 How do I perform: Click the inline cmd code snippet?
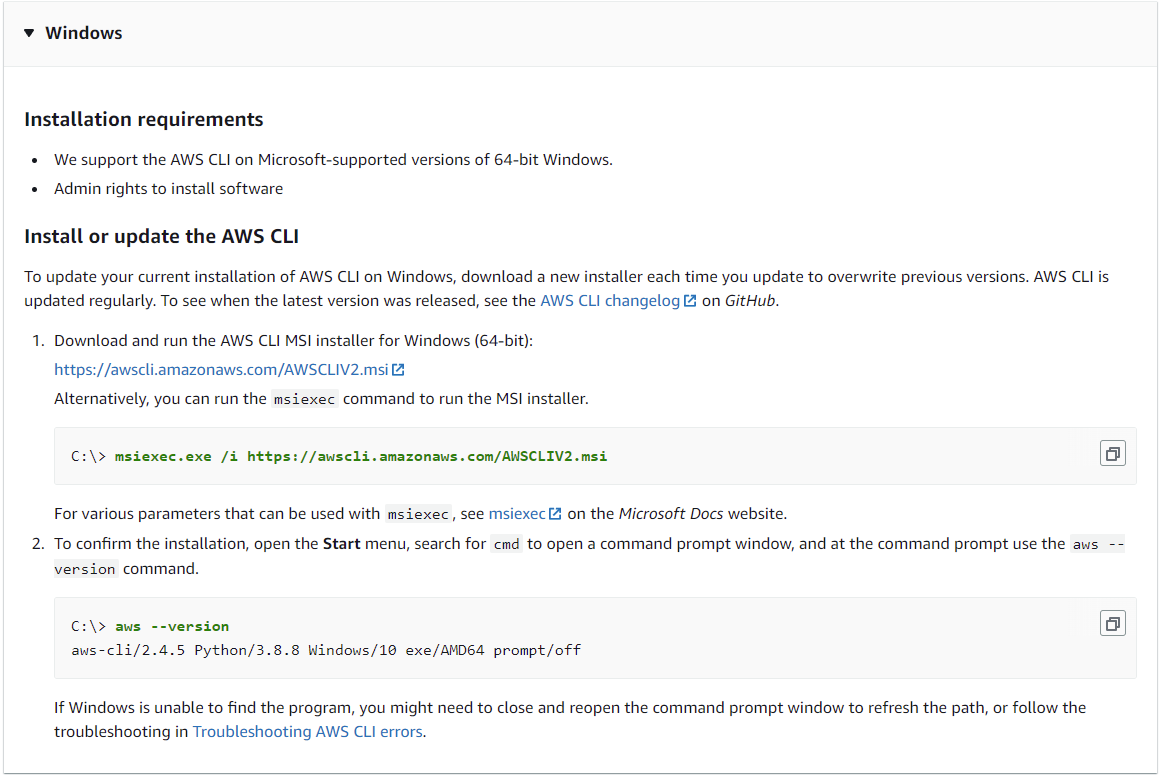pos(506,545)
